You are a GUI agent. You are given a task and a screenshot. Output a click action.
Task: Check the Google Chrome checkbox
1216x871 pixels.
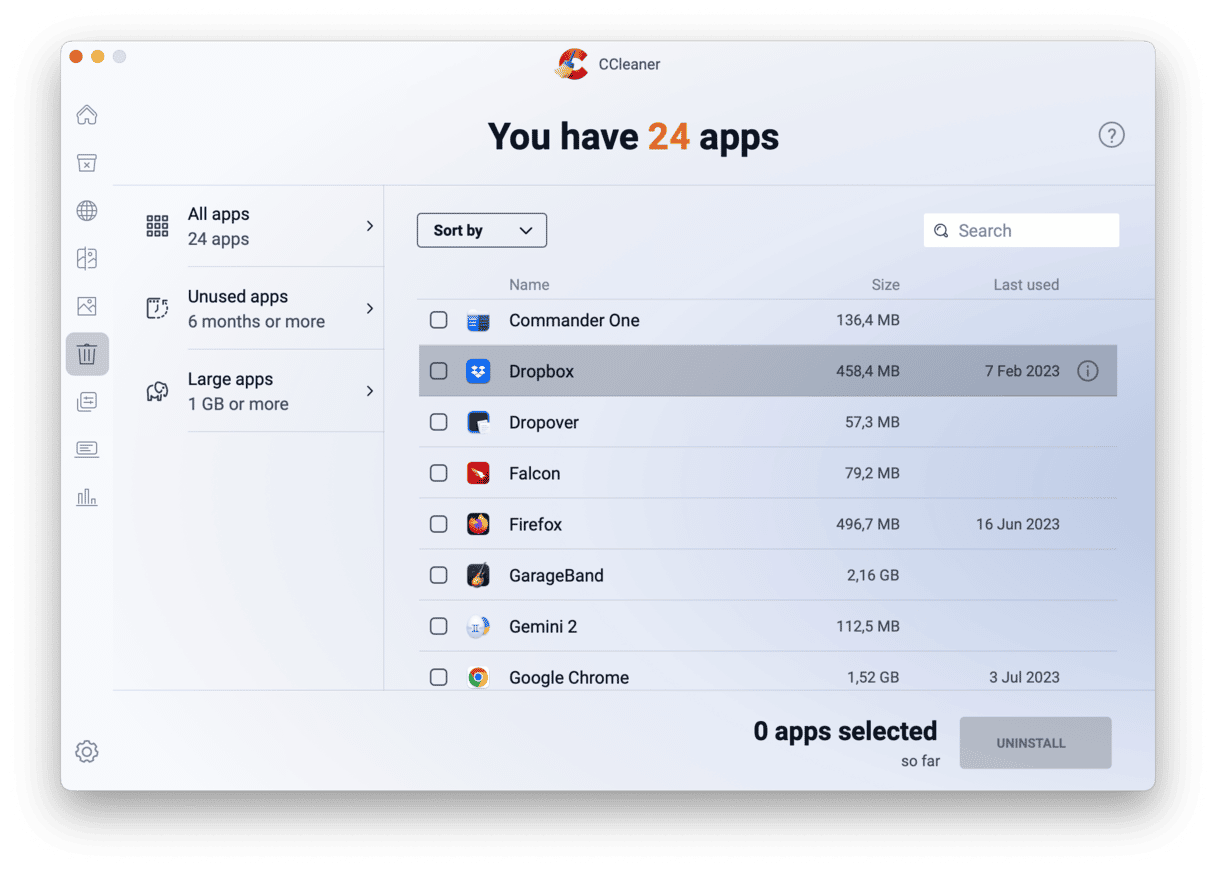[x=439, y=677]
